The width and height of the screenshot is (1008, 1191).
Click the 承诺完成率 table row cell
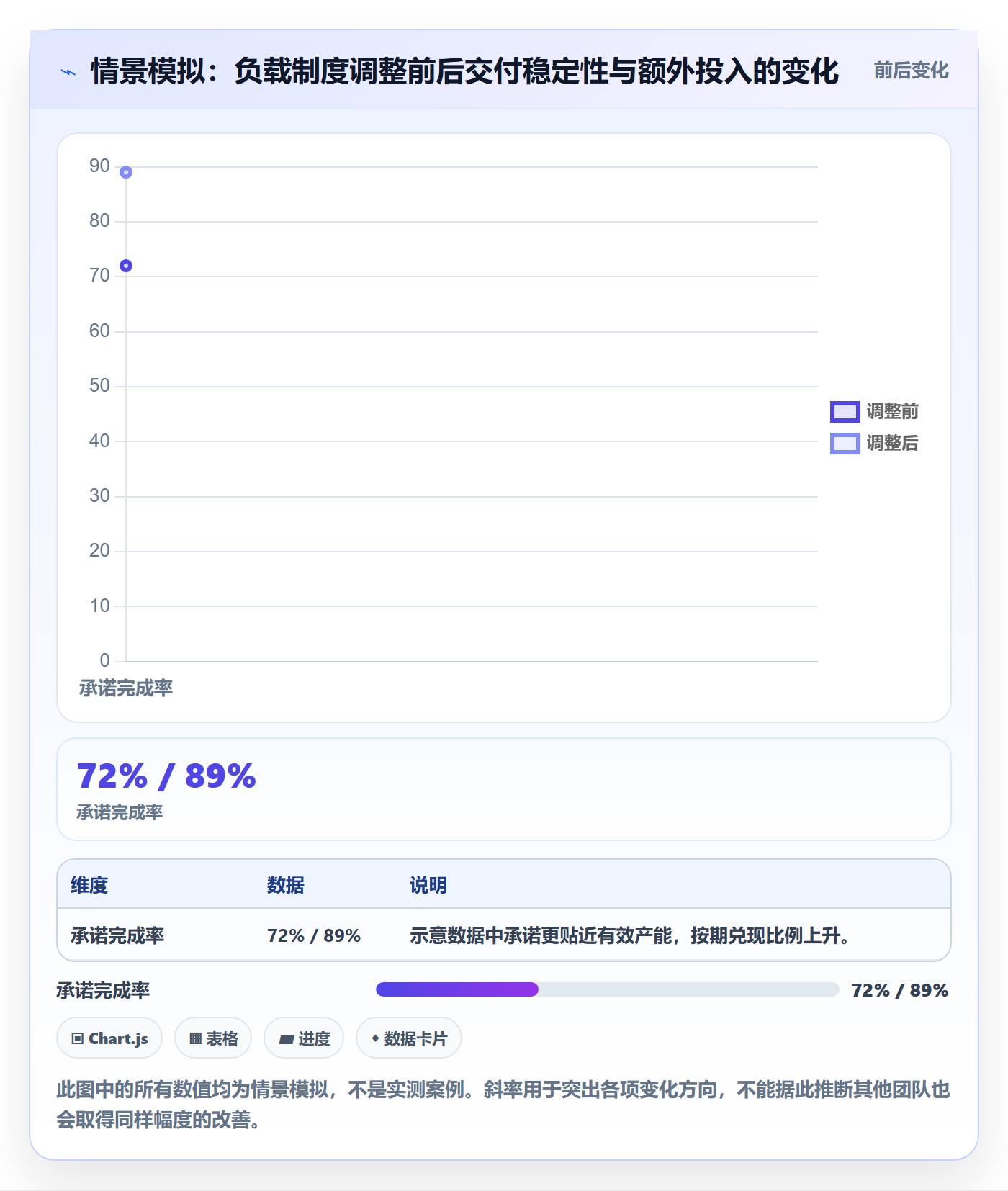[x=117, y=935]
